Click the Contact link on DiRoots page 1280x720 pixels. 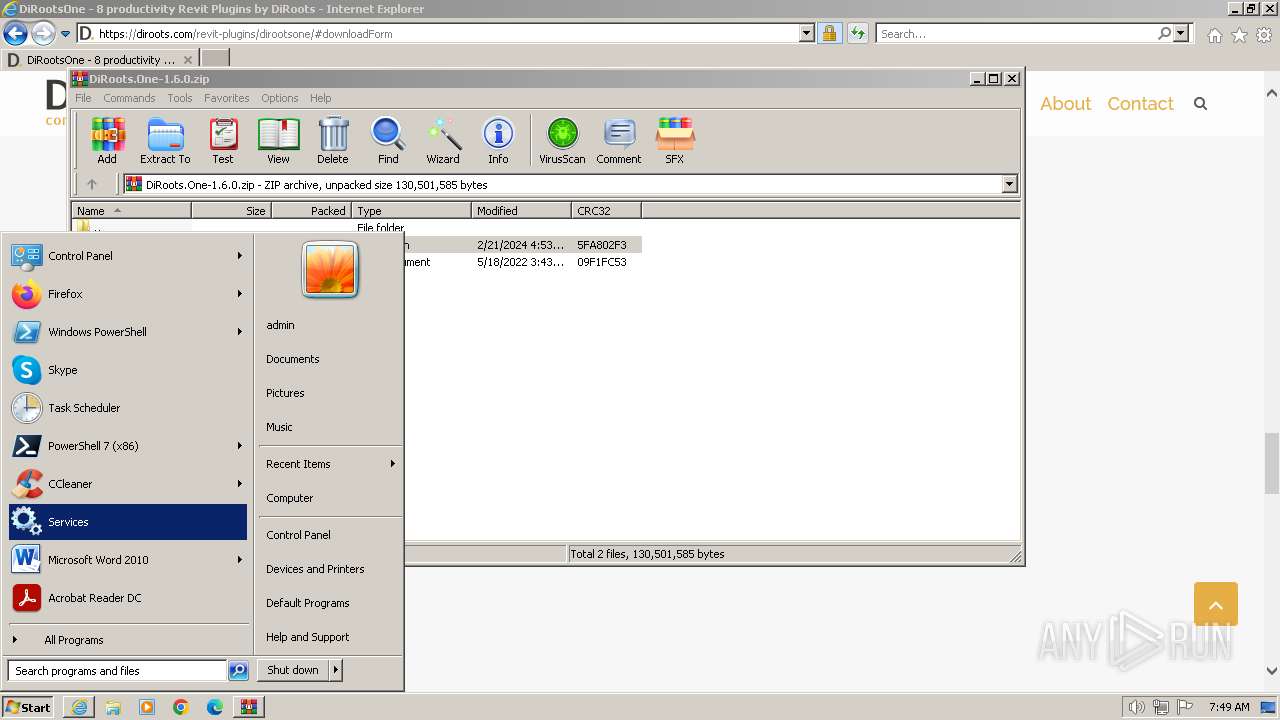(x=1140, y=104)
